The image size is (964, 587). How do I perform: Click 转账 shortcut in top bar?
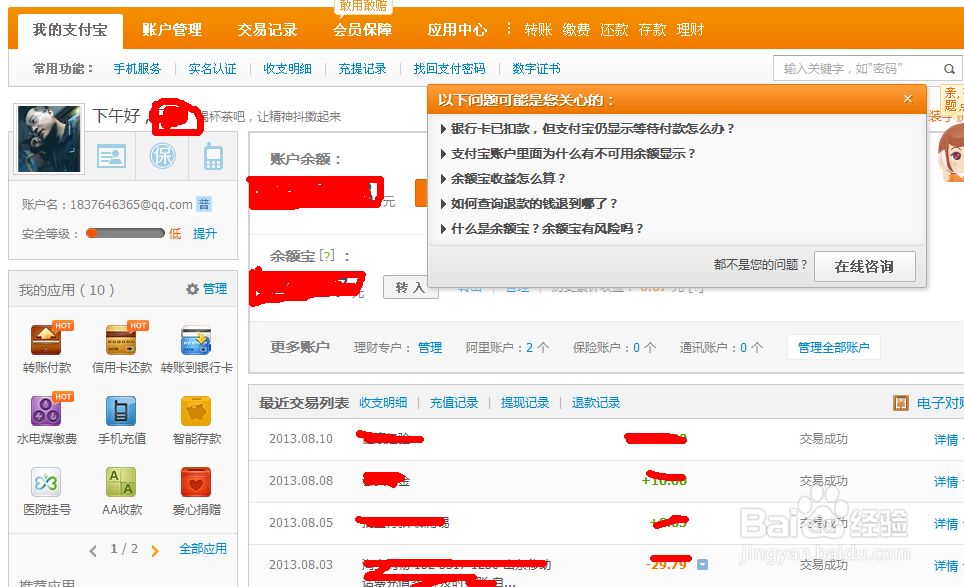pyautogui.click(x=538, y=30)
